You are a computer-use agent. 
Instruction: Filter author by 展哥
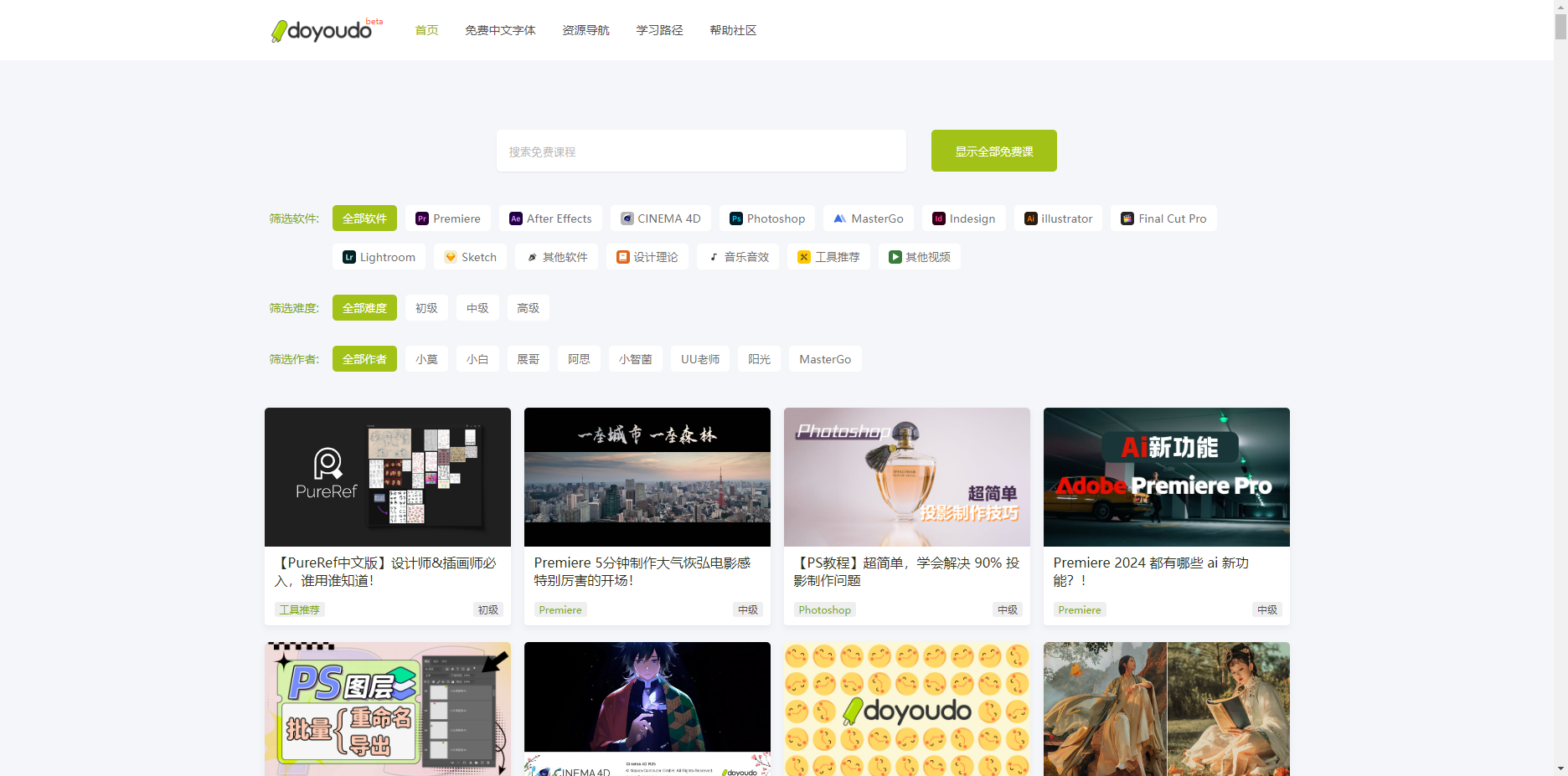point(529,359)
